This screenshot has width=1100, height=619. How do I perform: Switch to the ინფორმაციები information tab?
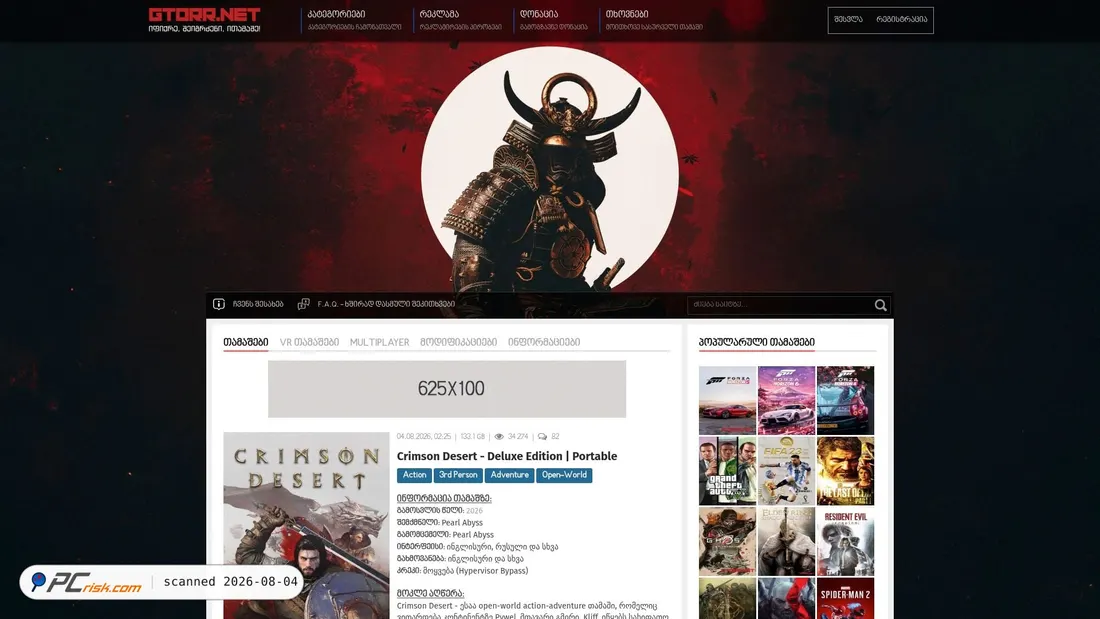[544, 342]
